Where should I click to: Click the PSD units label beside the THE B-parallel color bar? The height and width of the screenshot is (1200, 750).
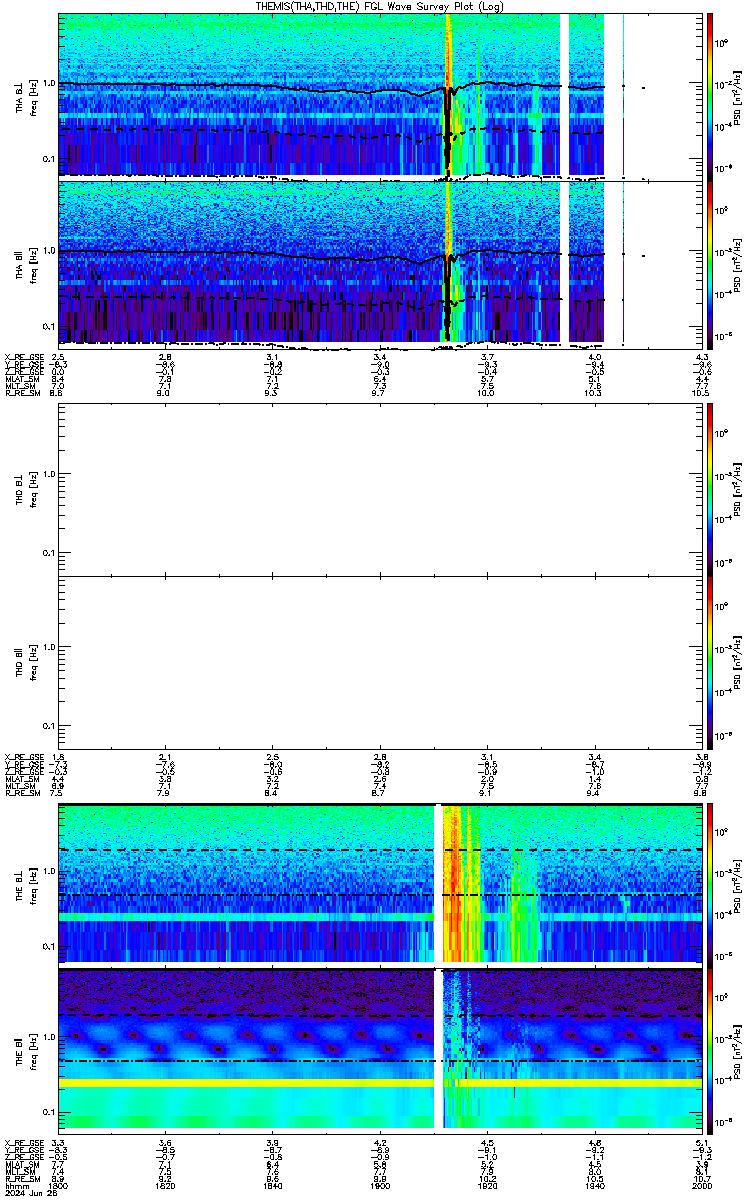pyautogui.click(x=735, y=1050)
